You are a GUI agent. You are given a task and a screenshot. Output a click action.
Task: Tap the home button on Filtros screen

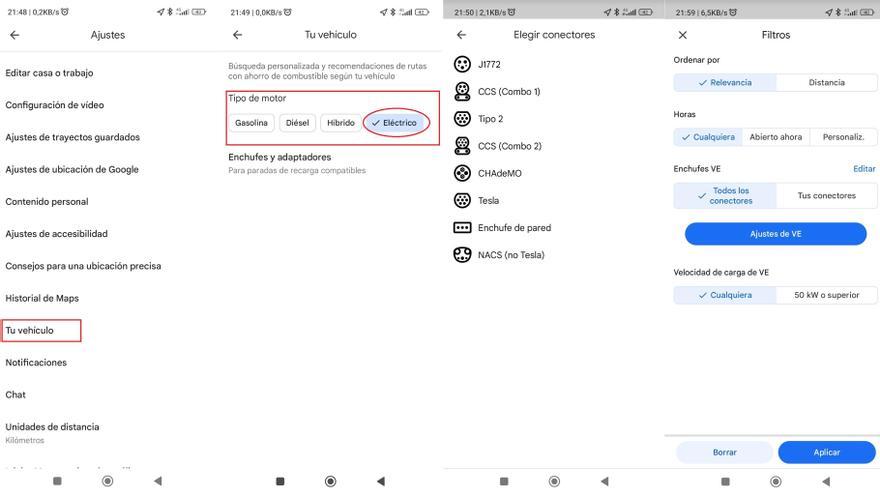776,481
